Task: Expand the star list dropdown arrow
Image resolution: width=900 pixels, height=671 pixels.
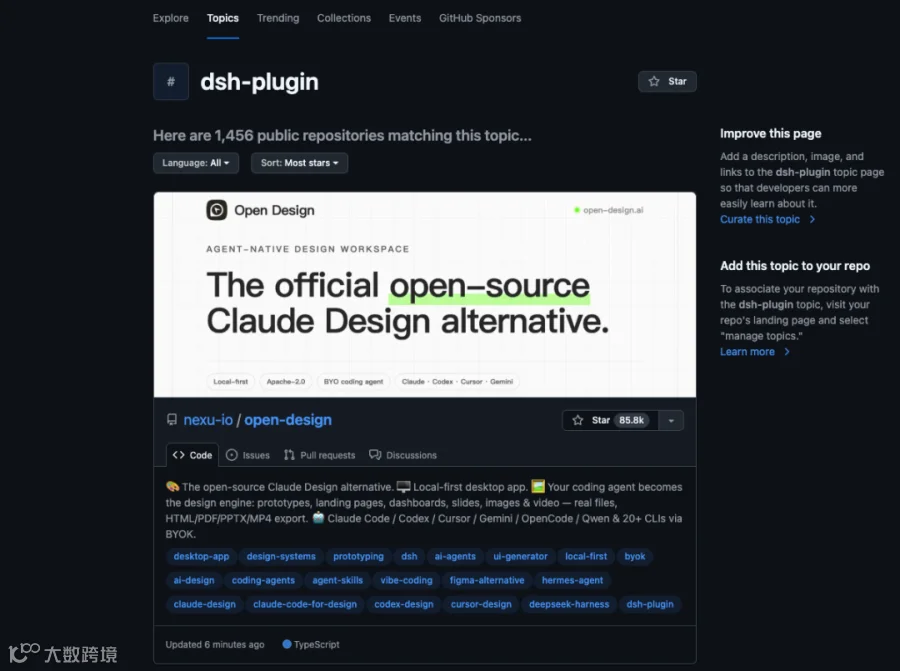Action: (x=671, y=420)
